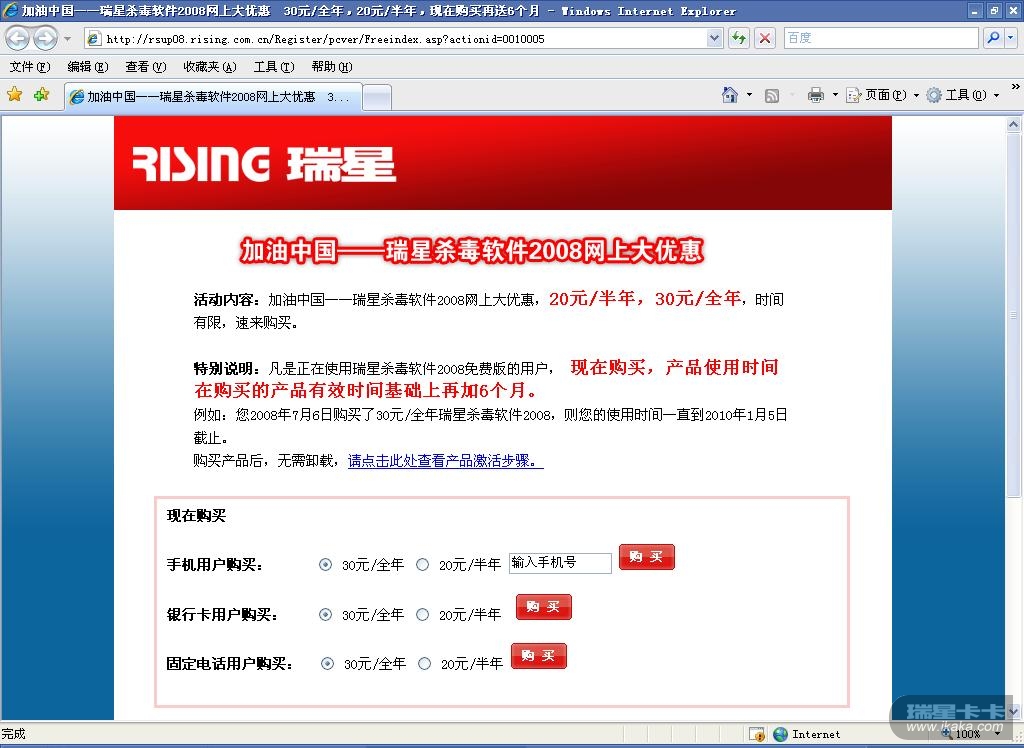Click the page icon in address bar
Screen dimensions: 1024x748
94,39
